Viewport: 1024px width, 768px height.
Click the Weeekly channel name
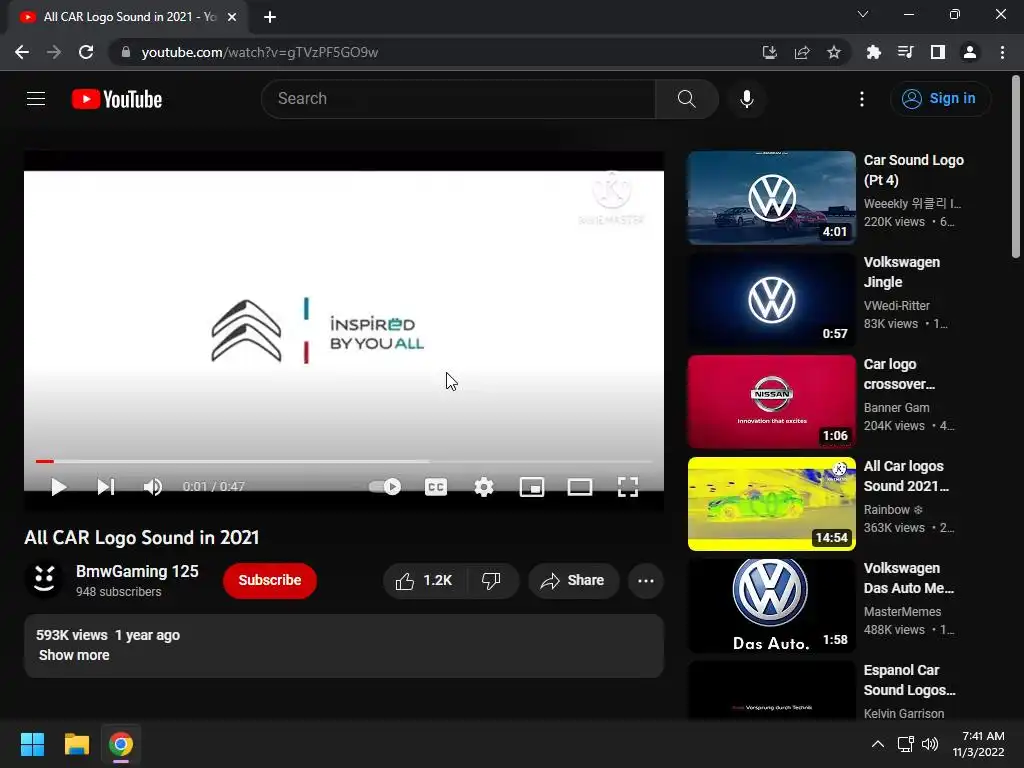tap(912, 203)
